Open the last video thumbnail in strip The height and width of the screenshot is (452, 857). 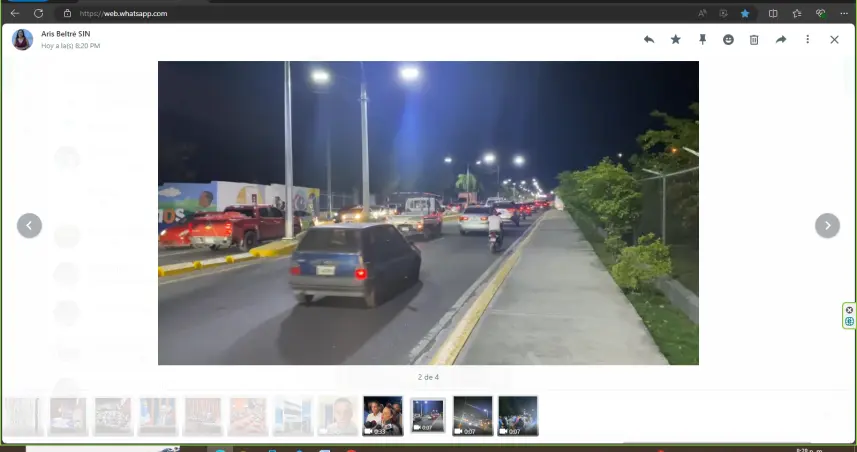coord(518,416)
